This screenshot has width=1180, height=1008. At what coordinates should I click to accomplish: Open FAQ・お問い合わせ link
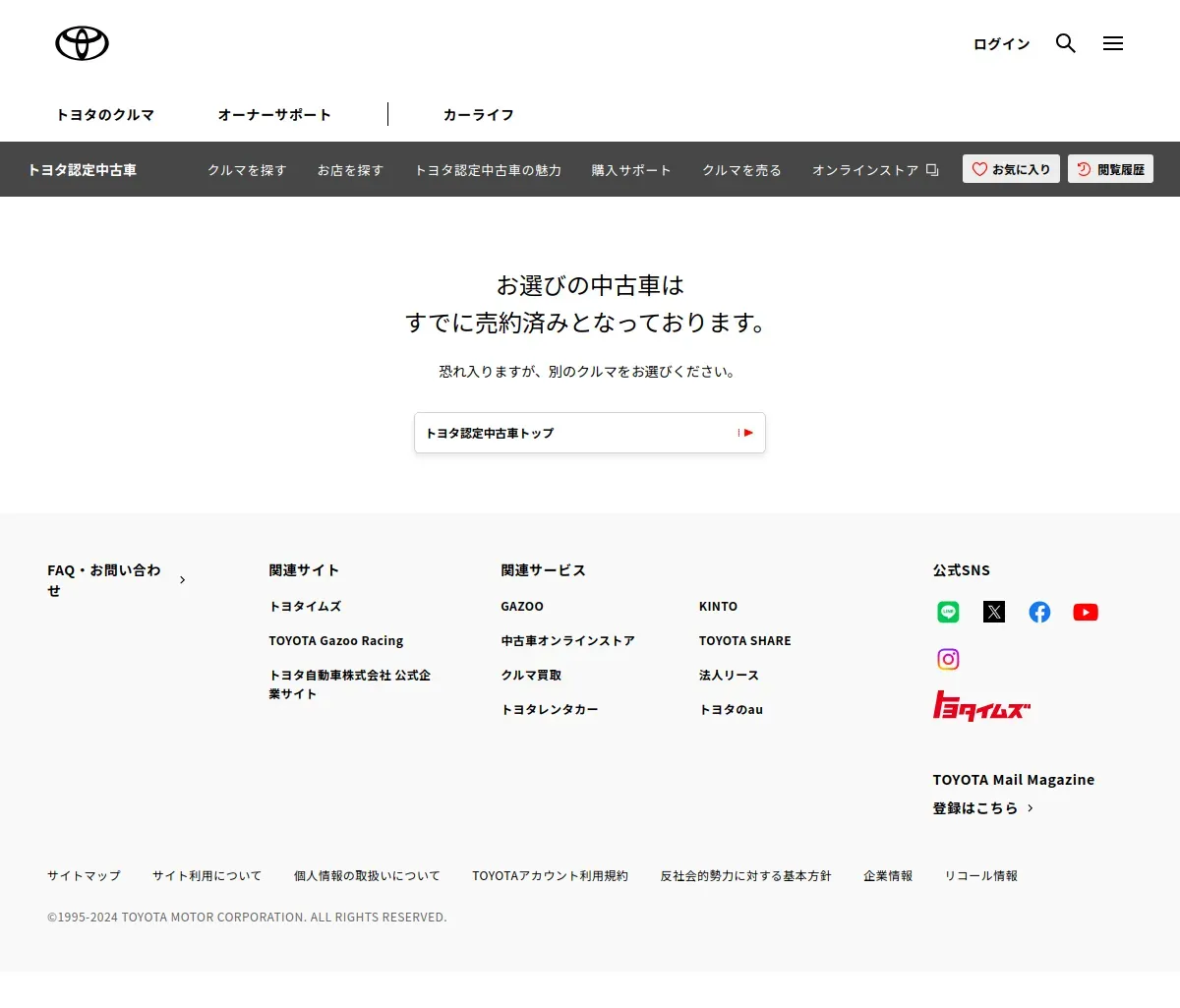(x=116, y=580)
